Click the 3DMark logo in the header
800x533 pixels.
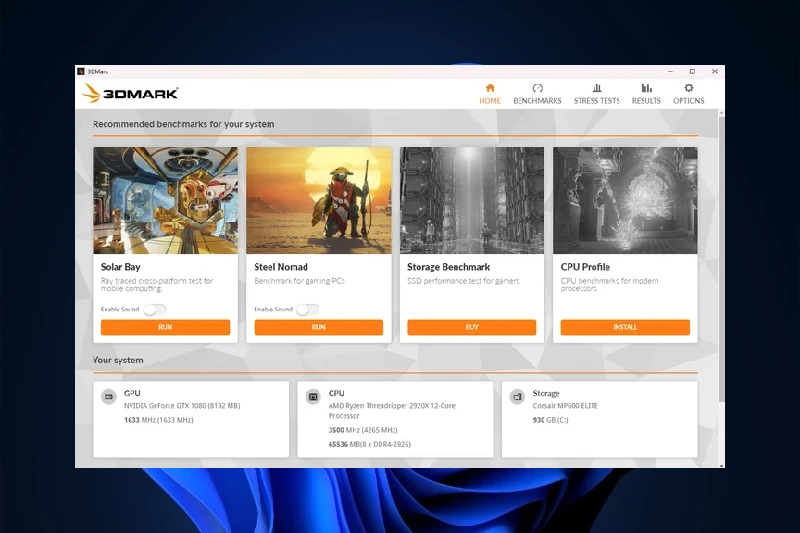pos(130,93)
